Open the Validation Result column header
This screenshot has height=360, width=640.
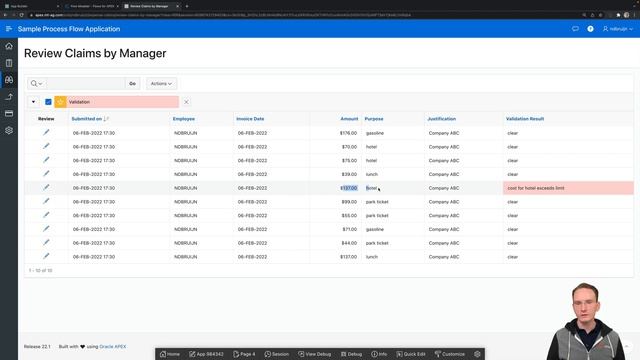525,119
